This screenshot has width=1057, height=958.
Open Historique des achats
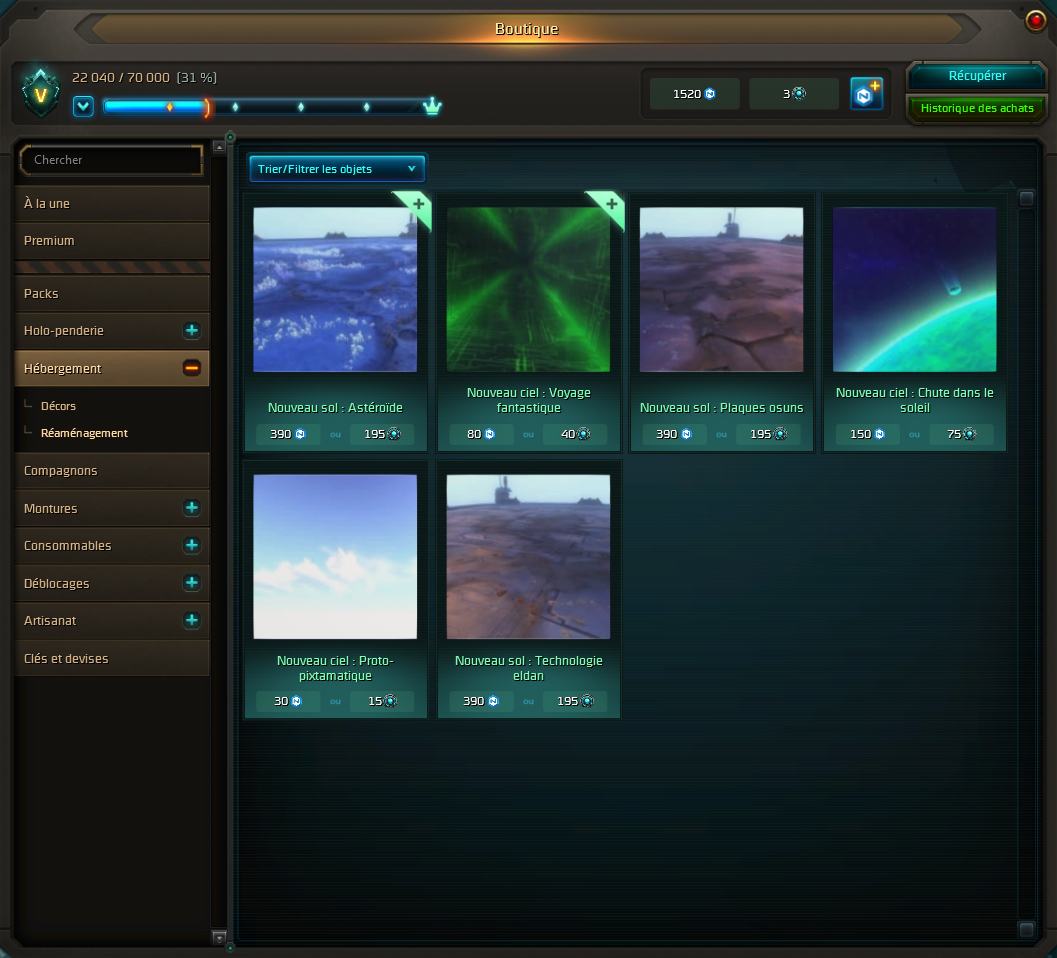pos(977,109)
